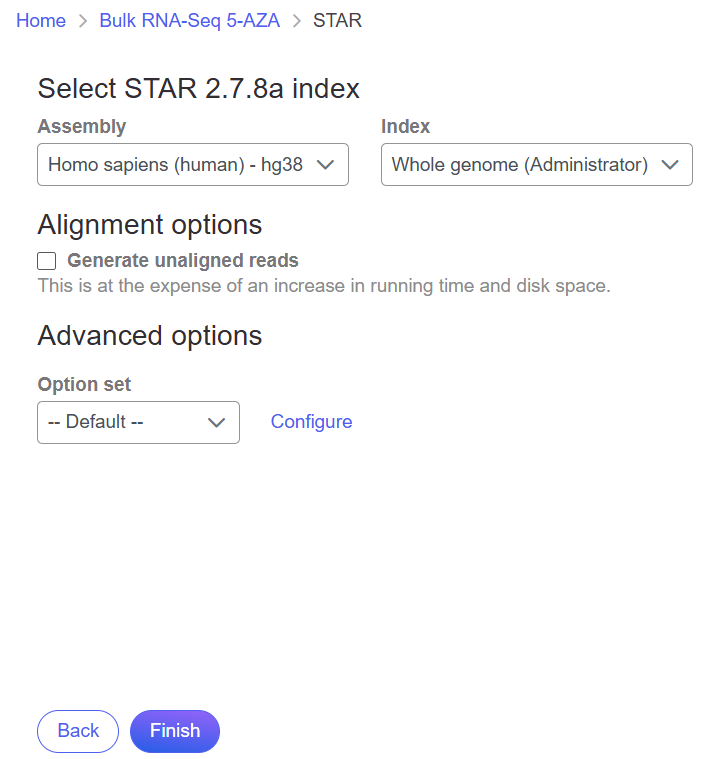
Task: Go to Home in the breadcrumb
Action: click(41, 21)
